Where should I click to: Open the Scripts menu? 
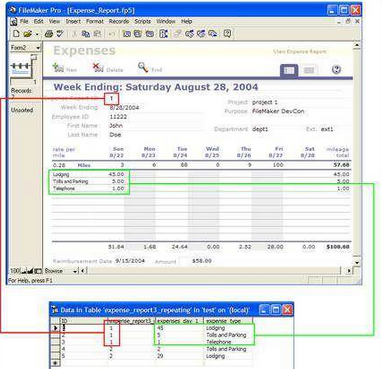pyautogui.click(x=143, y=21)
